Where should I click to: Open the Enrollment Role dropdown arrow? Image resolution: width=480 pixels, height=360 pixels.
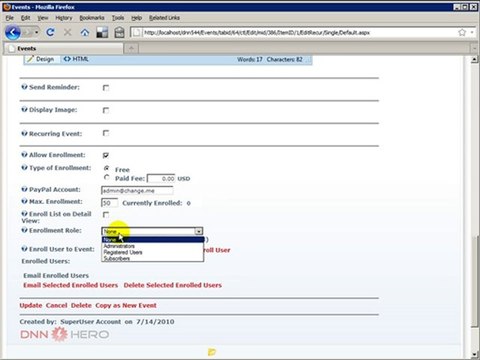[199, 231]
